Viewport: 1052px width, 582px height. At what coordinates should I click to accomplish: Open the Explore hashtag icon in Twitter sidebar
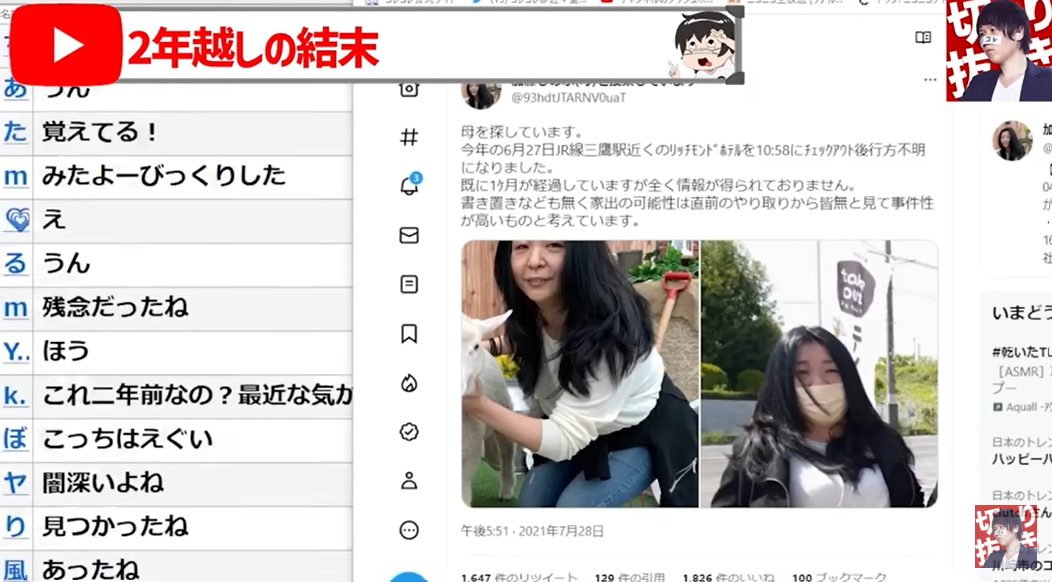tap(409, 138)
